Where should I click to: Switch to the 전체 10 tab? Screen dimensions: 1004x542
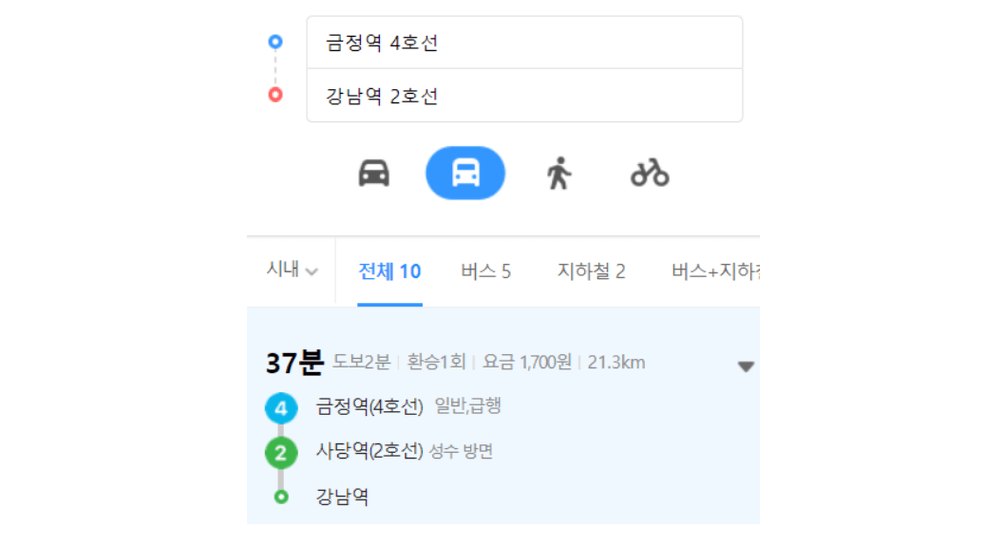point(389,272)
